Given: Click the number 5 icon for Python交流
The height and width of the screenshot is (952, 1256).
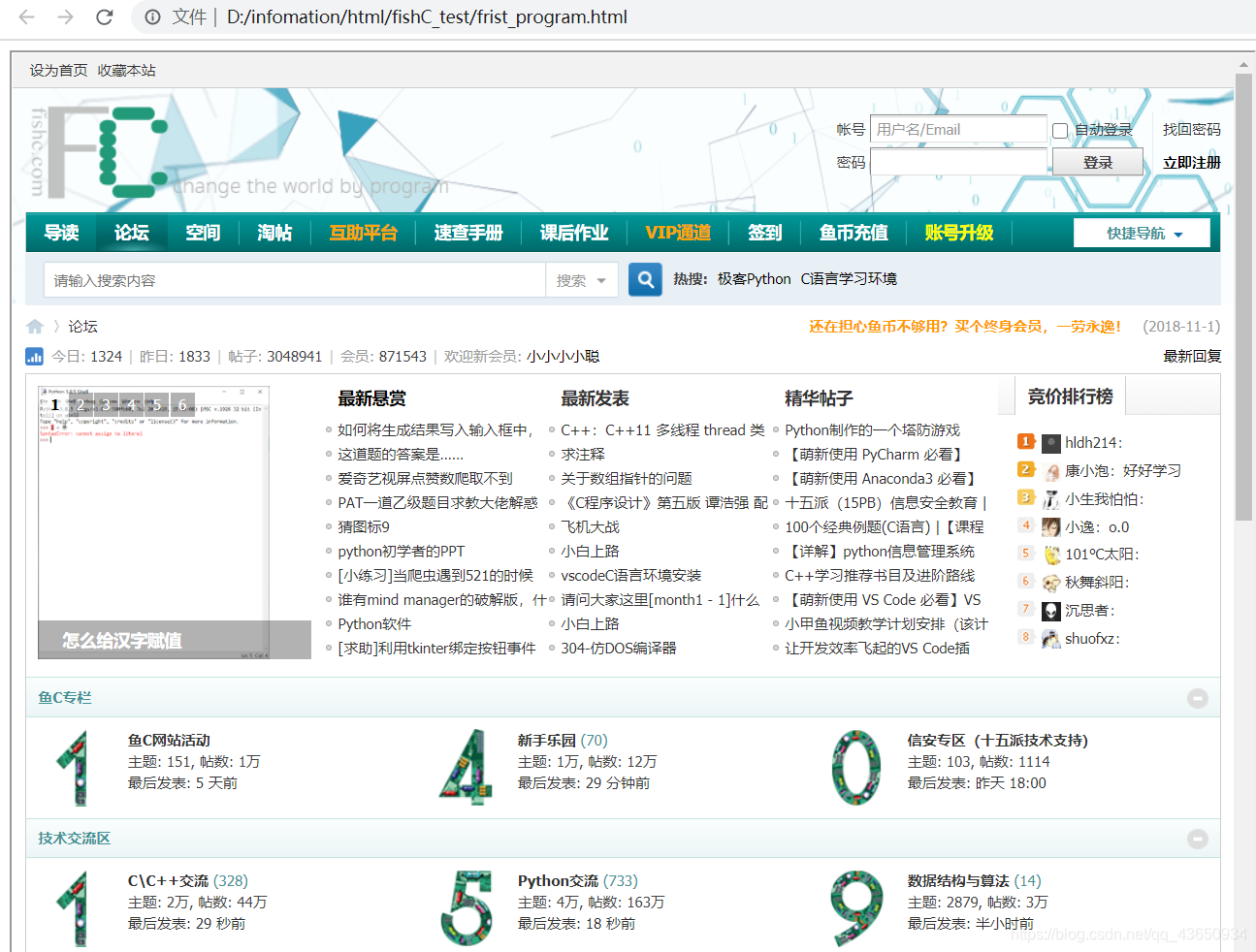Looking at the screenshot, I should coord(467,907).
